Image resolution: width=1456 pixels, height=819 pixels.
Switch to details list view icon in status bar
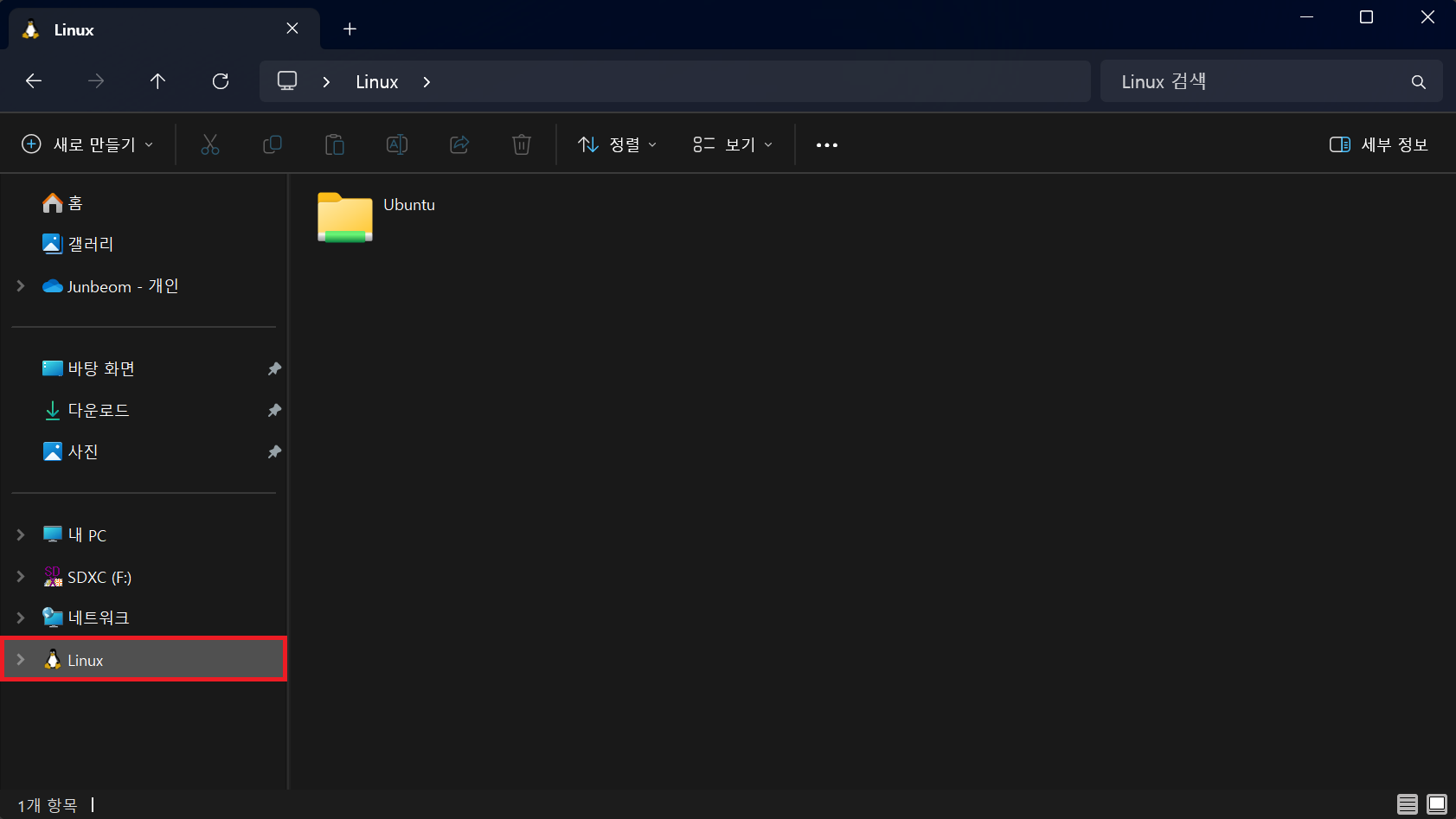pos(1408,804)
